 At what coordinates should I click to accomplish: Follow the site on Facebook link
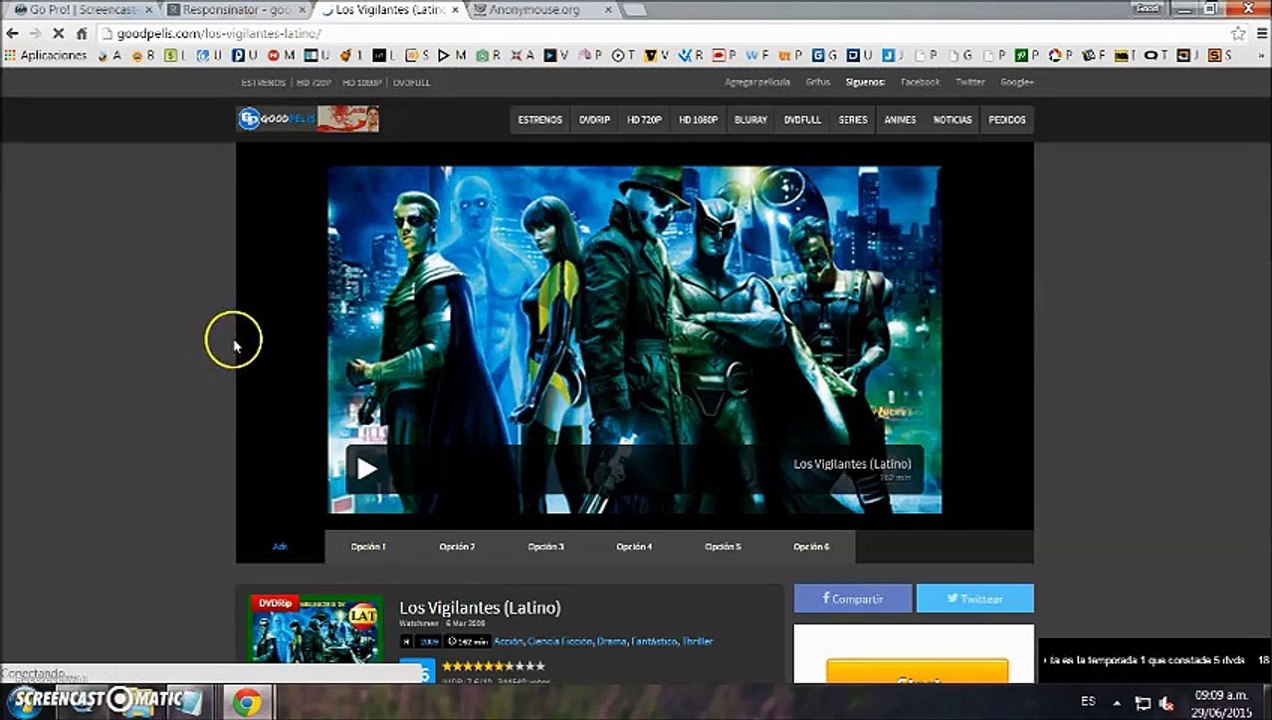click(x=920, y=82)
